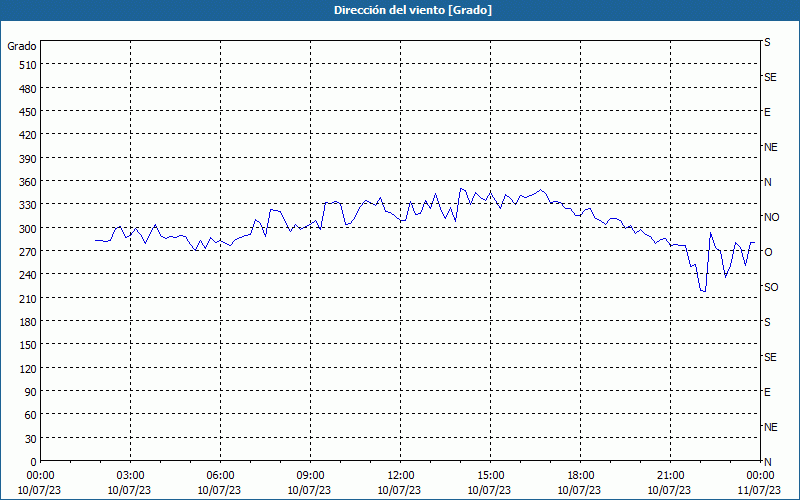Pick the 390 degree axis label
The width and height of the screenshot is (800, 500).
[28, 159]
